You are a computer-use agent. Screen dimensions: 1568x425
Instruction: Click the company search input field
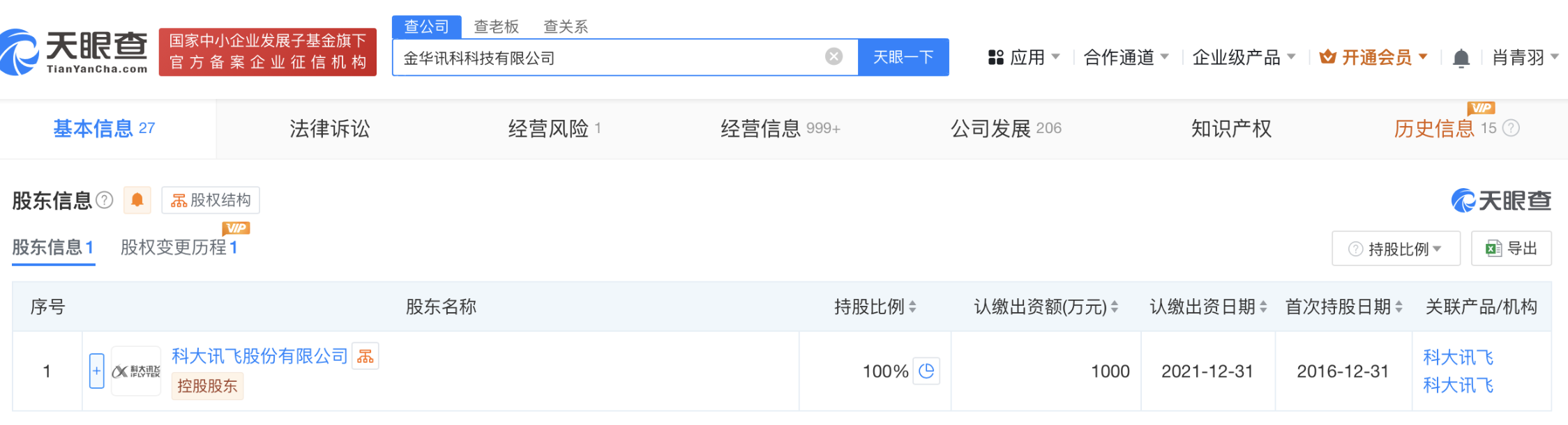click(x=607, y=58)
